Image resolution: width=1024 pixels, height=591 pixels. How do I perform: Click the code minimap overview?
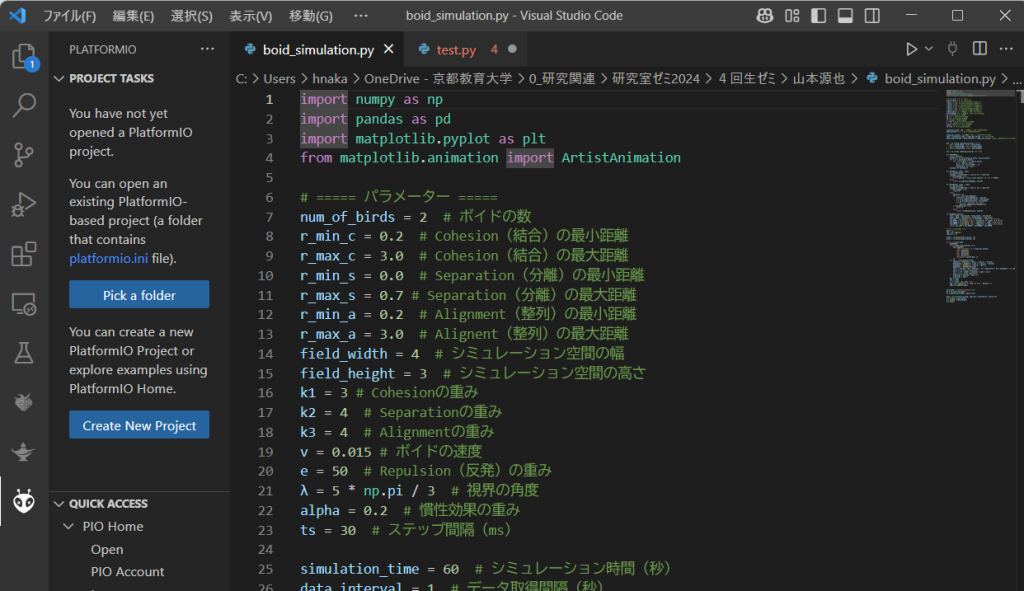click(x=975, y=190)
